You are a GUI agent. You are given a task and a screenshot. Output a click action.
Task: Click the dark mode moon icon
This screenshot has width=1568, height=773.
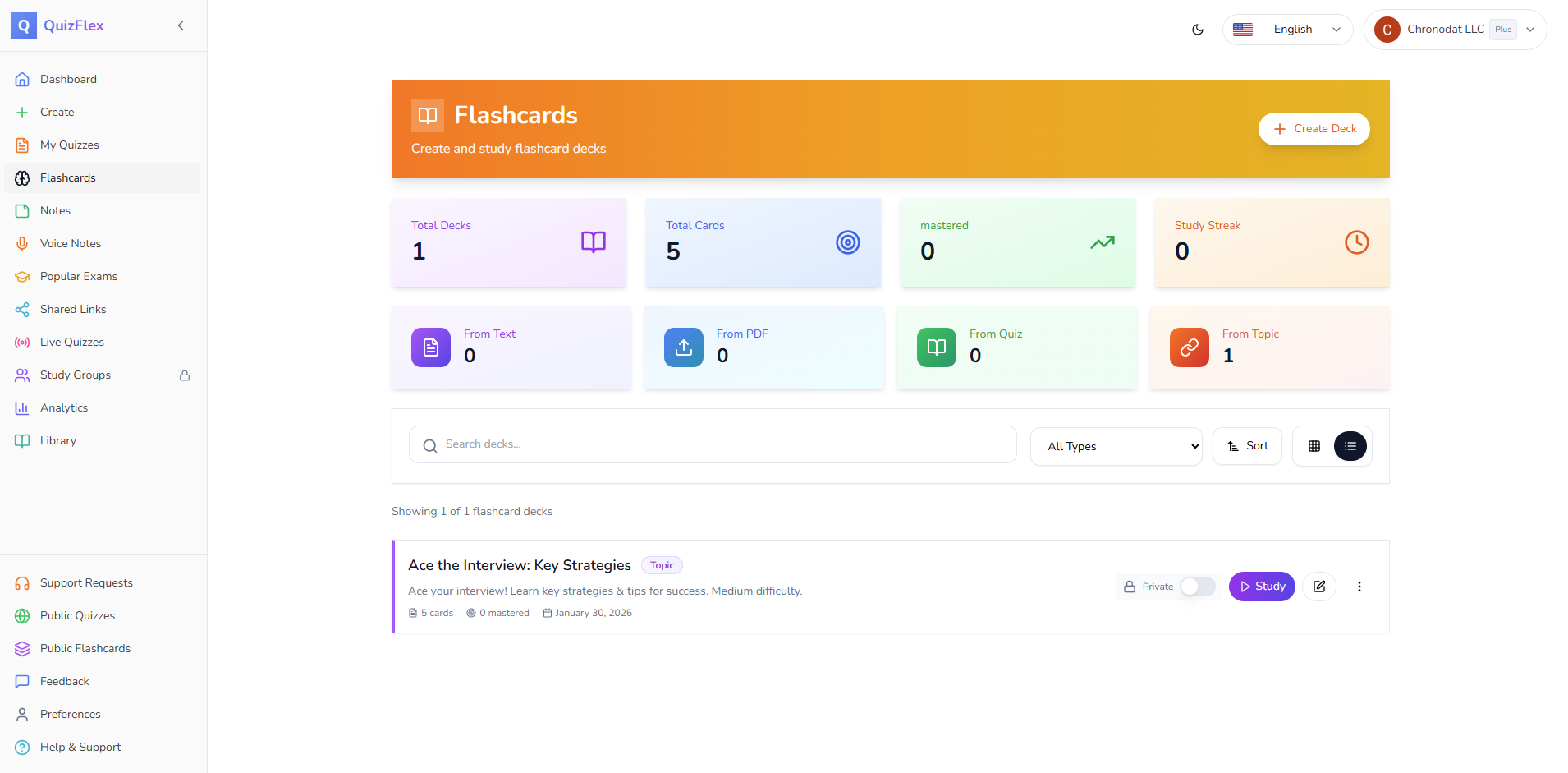point(1198,30)
